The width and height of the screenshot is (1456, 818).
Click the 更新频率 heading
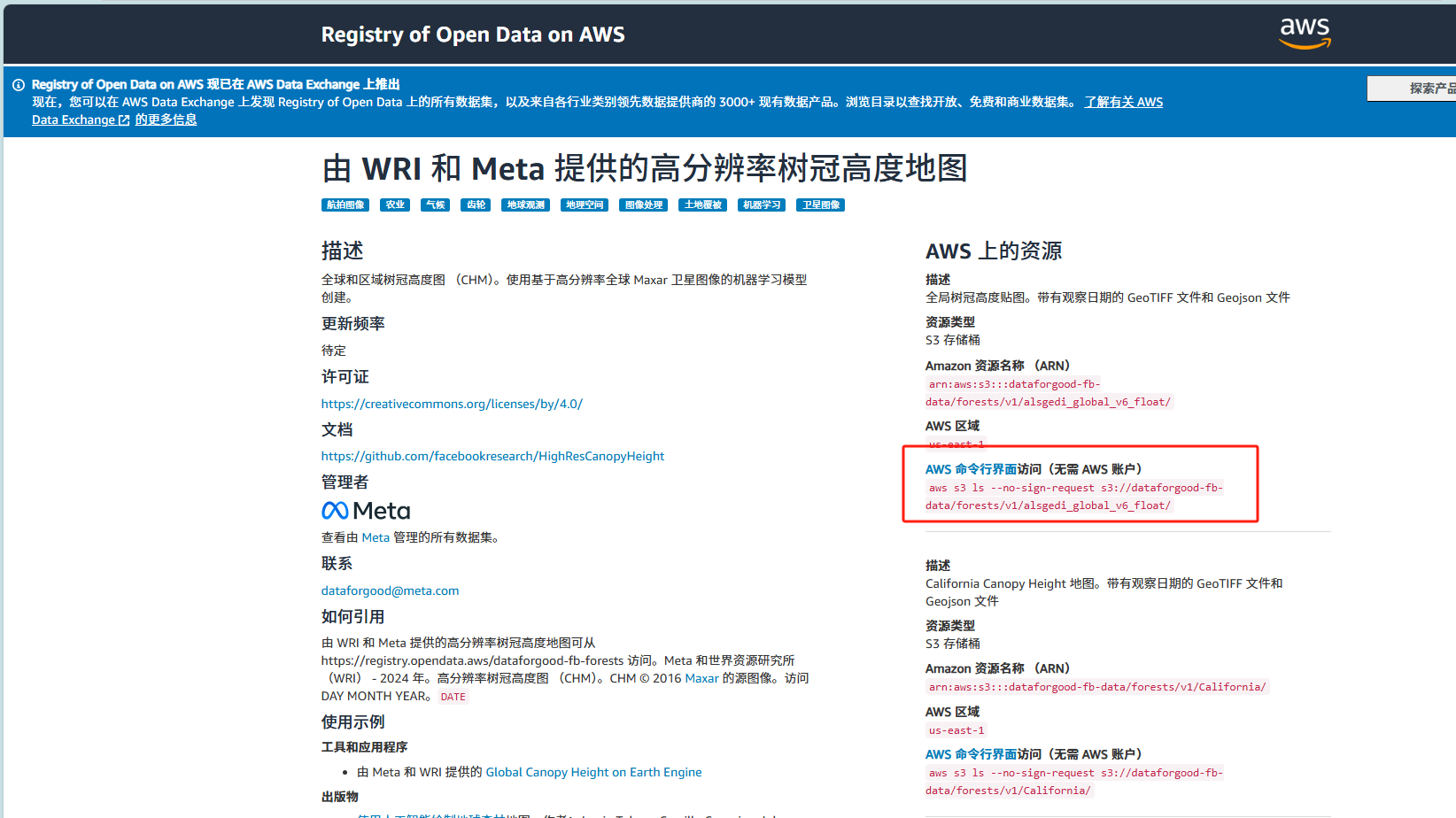pos(353,324)
